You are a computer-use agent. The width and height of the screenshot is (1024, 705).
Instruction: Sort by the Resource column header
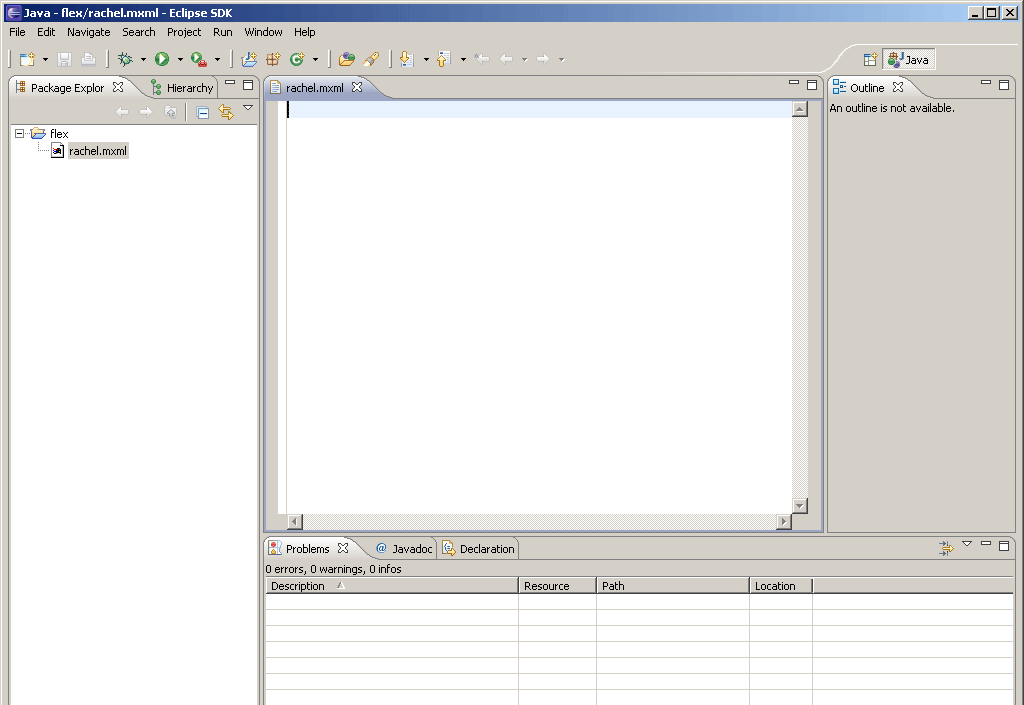point(557,586)
